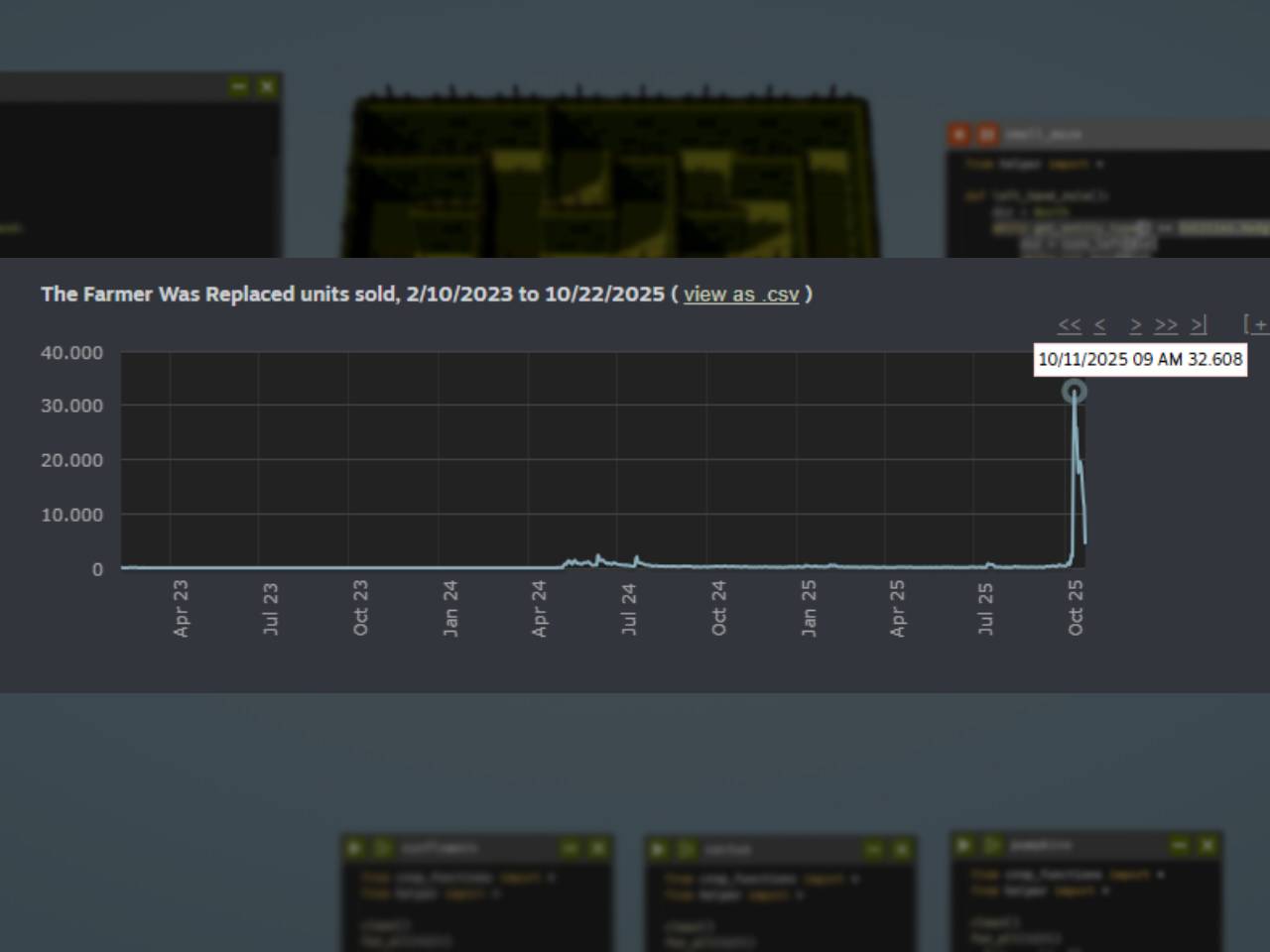Click the farm field in the background
The width and height of the screenshot is (1270, 952).
pyautogui.click(x=610, y=178)
